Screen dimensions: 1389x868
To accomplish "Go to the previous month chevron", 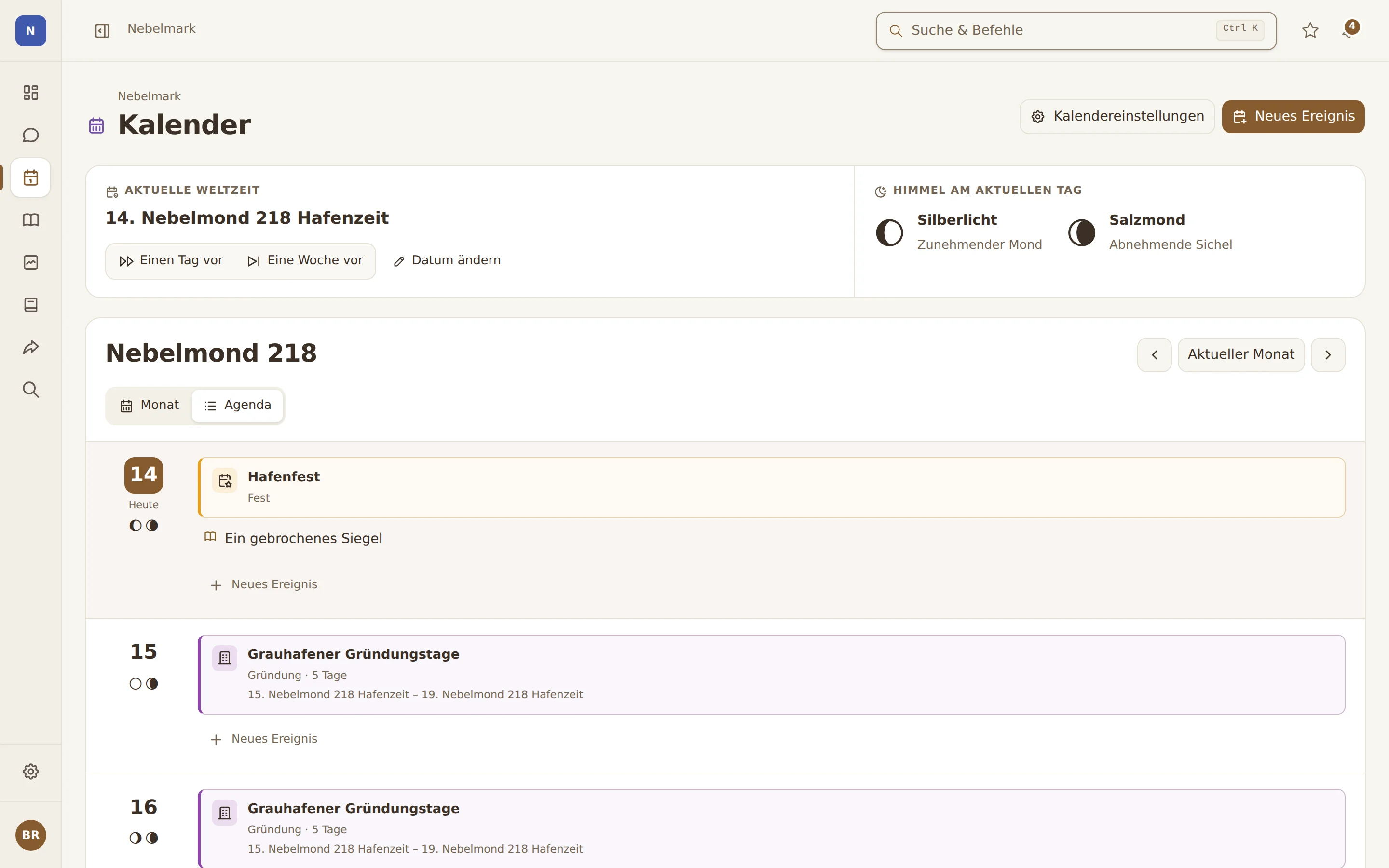I will pyautogui.click(x=1154, y=355).
